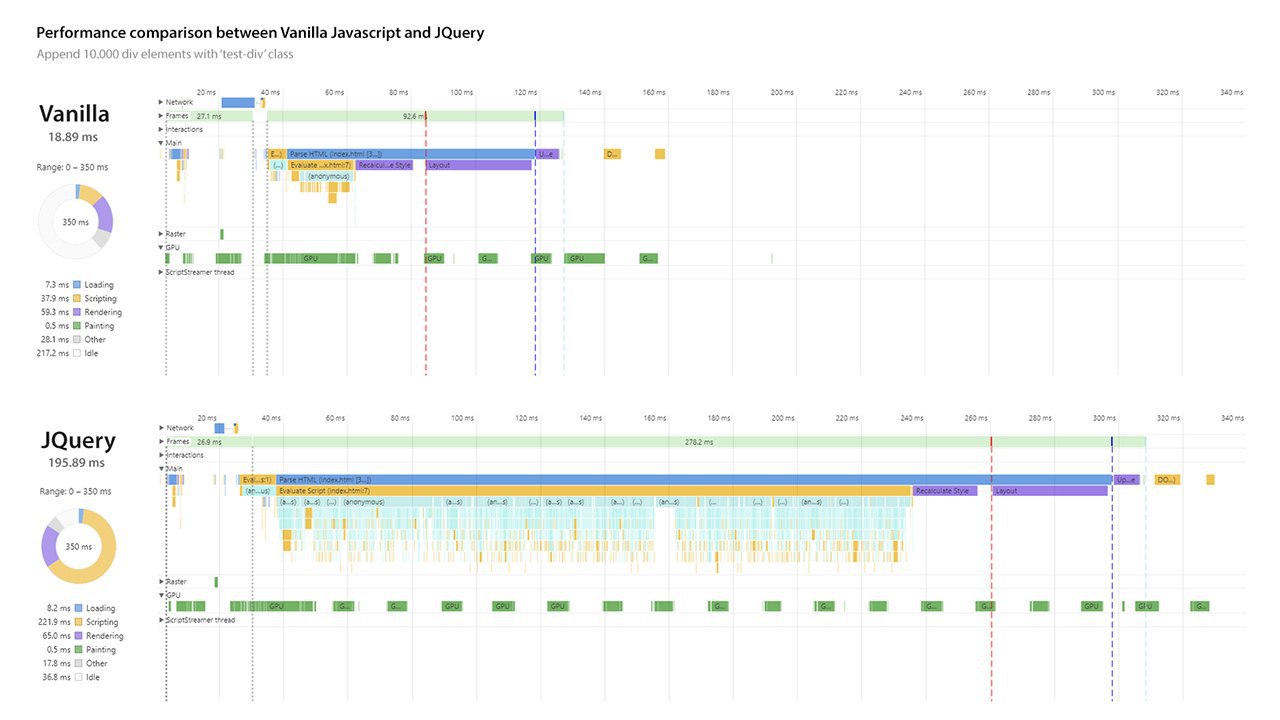Image resolution: width=1280 pixels, height=720 pixels.
Task: Click Rendering purple swatch in Vanilla legend
Action: 77,312
